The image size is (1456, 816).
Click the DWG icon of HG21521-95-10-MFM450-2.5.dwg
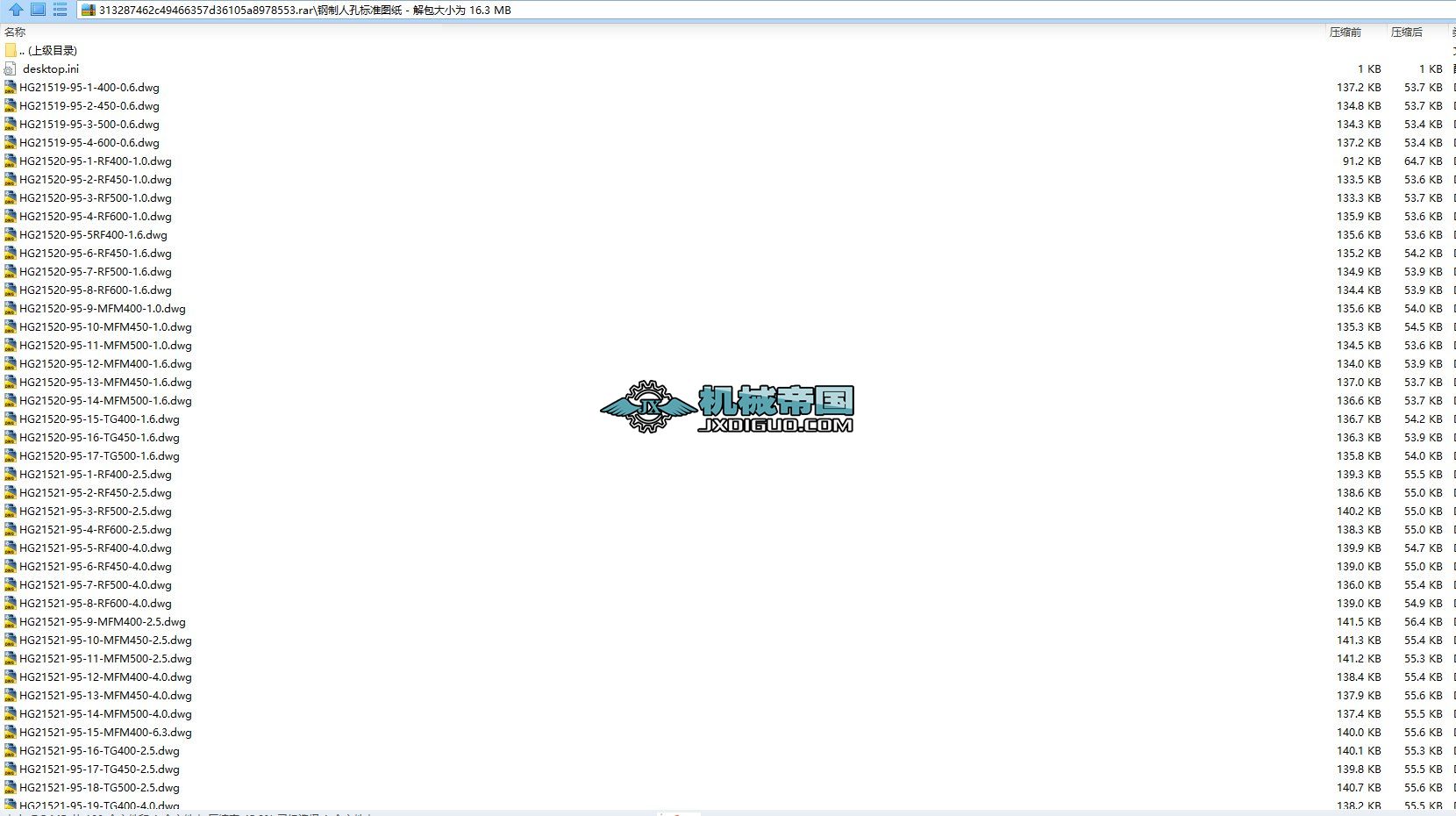coord(11,640)
